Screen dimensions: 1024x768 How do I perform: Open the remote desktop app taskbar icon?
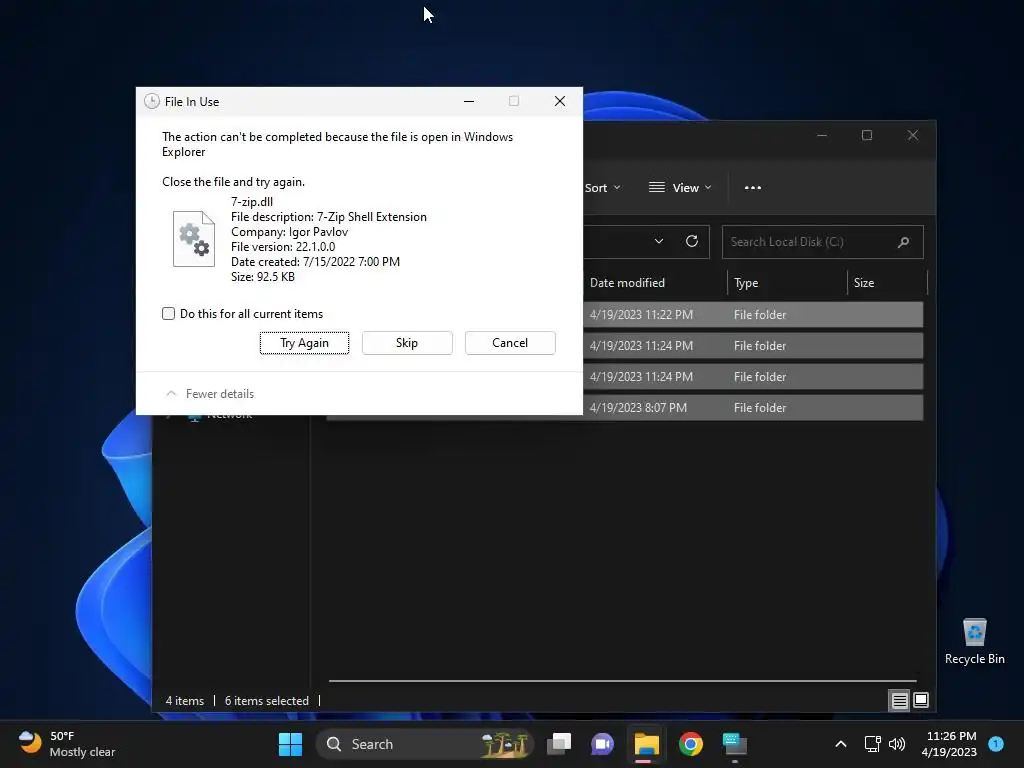click(735, 744)
